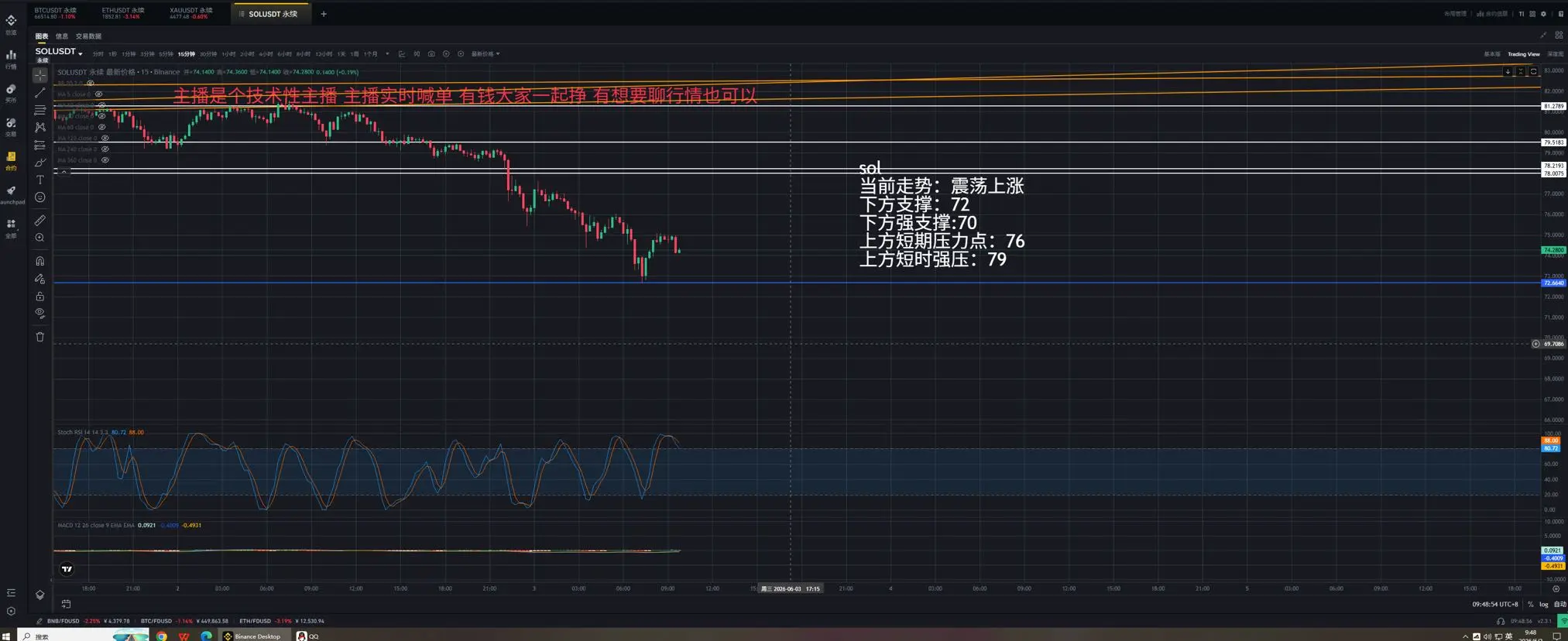1568x641 pixels.
Task: Click the customer support headset icon
Action: 1501,621
